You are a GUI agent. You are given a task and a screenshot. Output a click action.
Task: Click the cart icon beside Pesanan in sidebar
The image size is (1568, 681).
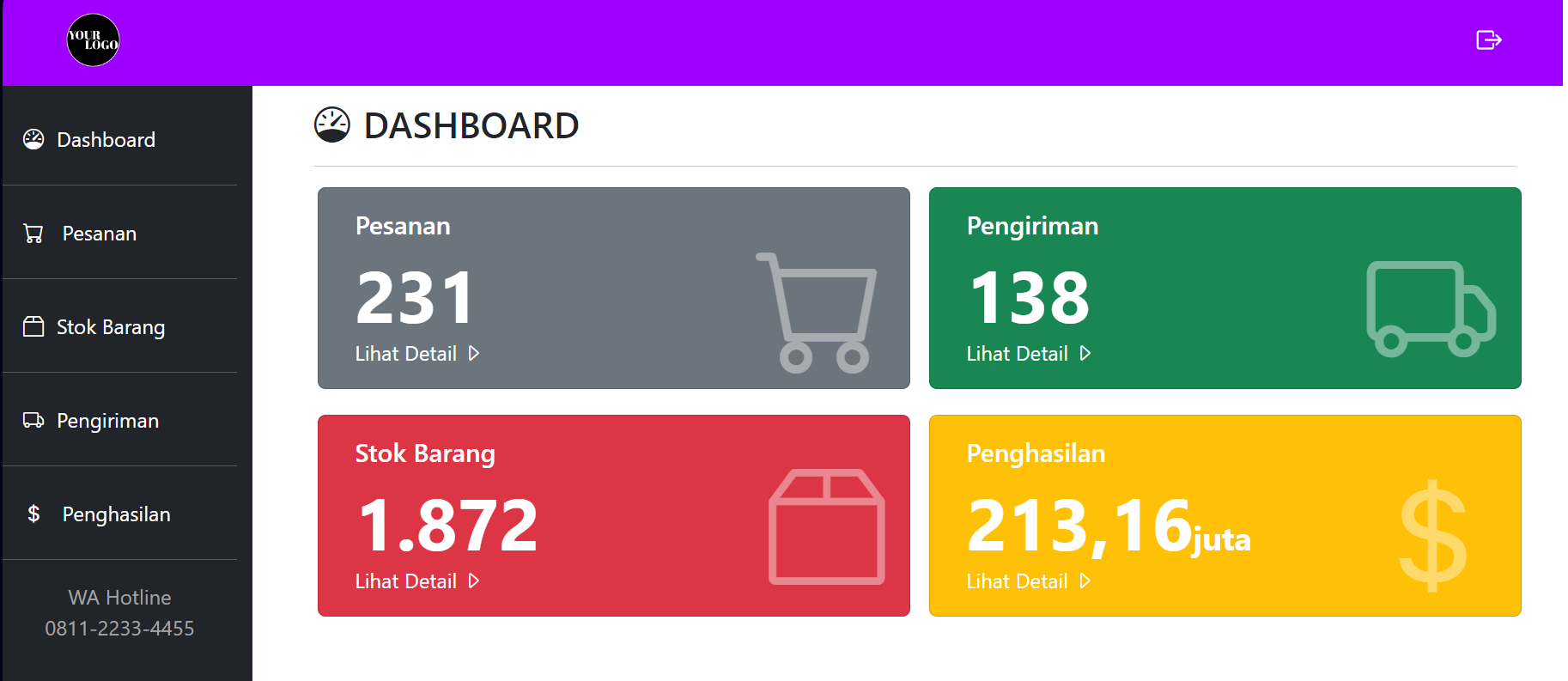coord(33,234)
